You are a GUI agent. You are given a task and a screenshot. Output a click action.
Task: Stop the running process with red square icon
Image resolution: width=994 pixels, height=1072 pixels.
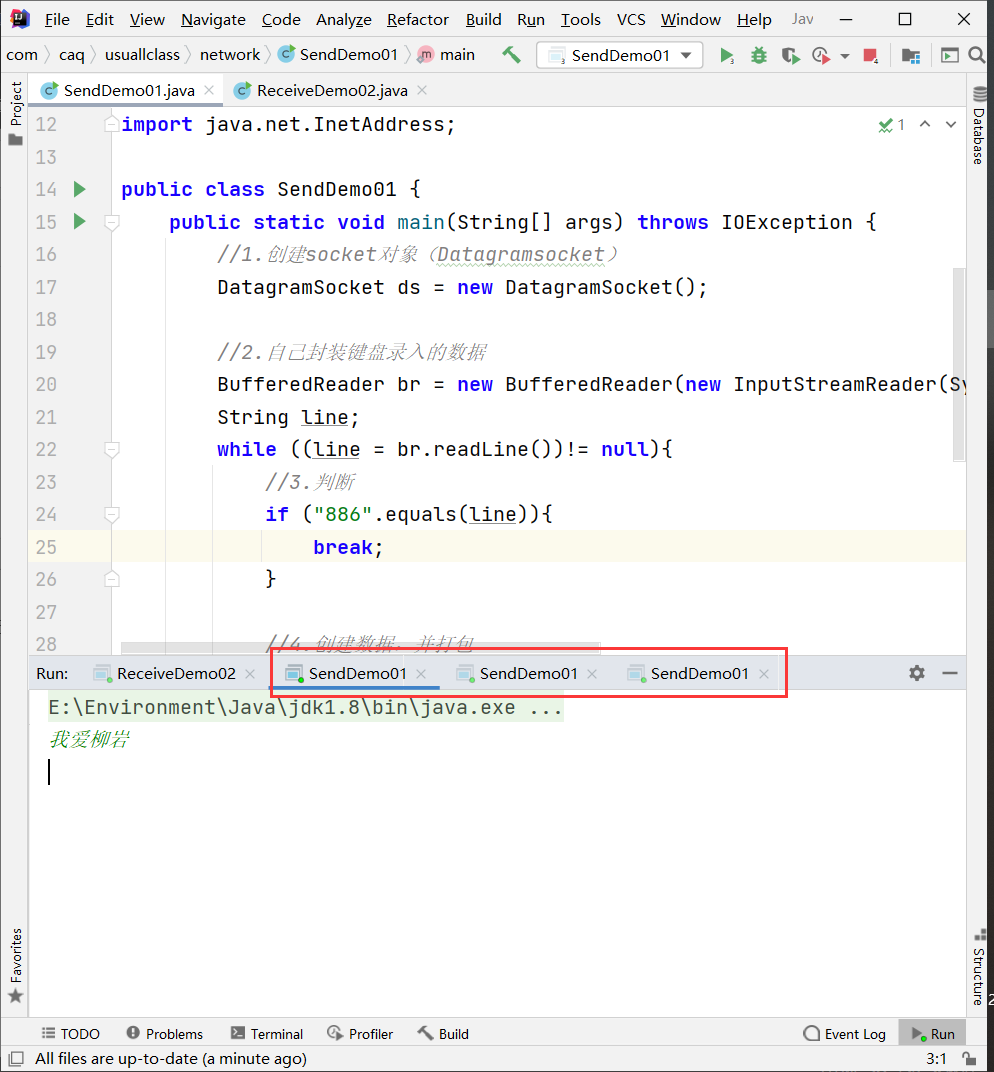click(x=869, y=56)
